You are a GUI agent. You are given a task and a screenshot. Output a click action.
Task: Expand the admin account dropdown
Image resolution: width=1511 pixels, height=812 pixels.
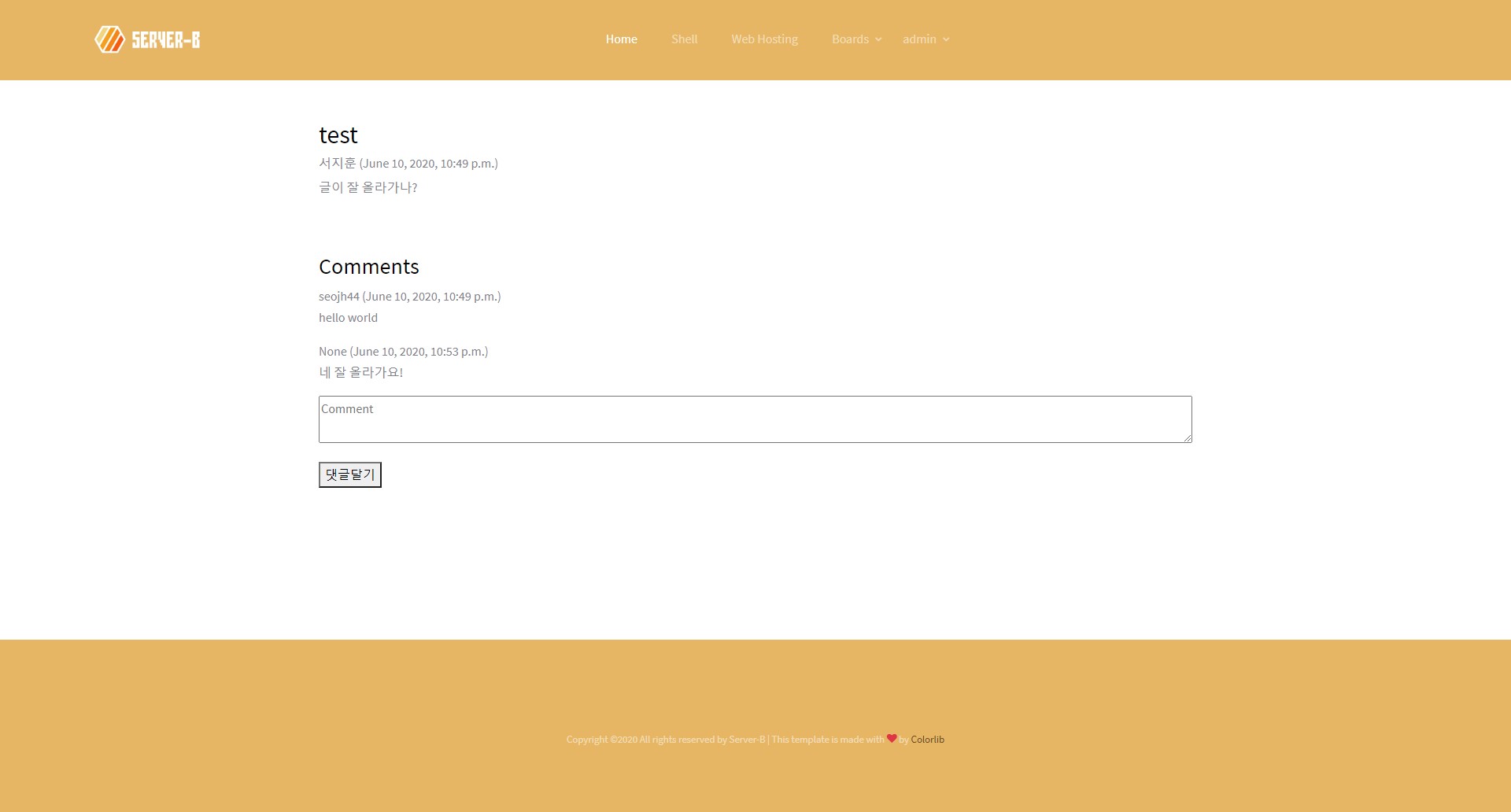coord(925,39)
